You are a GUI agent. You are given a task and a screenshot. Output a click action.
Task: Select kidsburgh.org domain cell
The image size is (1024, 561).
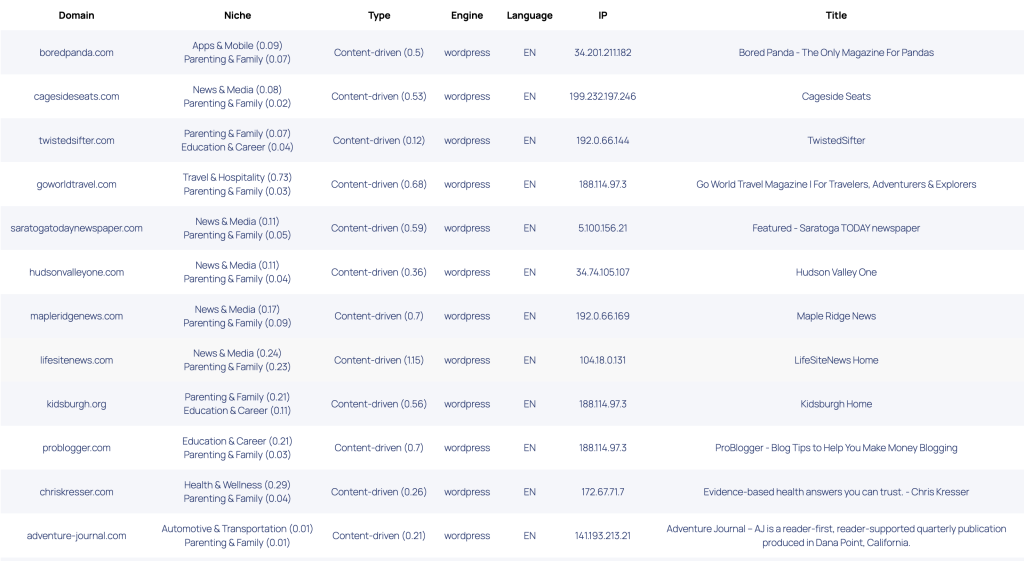(x=76, y=404)
